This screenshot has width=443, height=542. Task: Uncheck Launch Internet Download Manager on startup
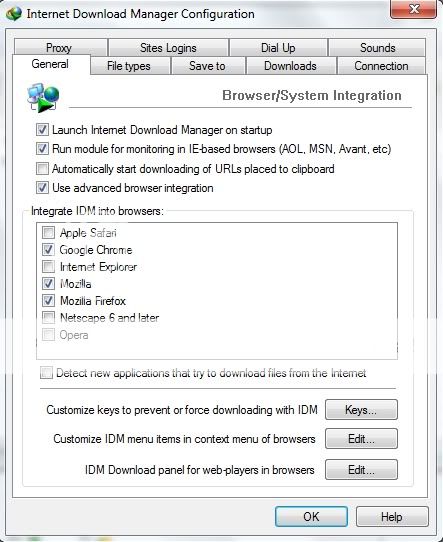click(x=43, y=130)
